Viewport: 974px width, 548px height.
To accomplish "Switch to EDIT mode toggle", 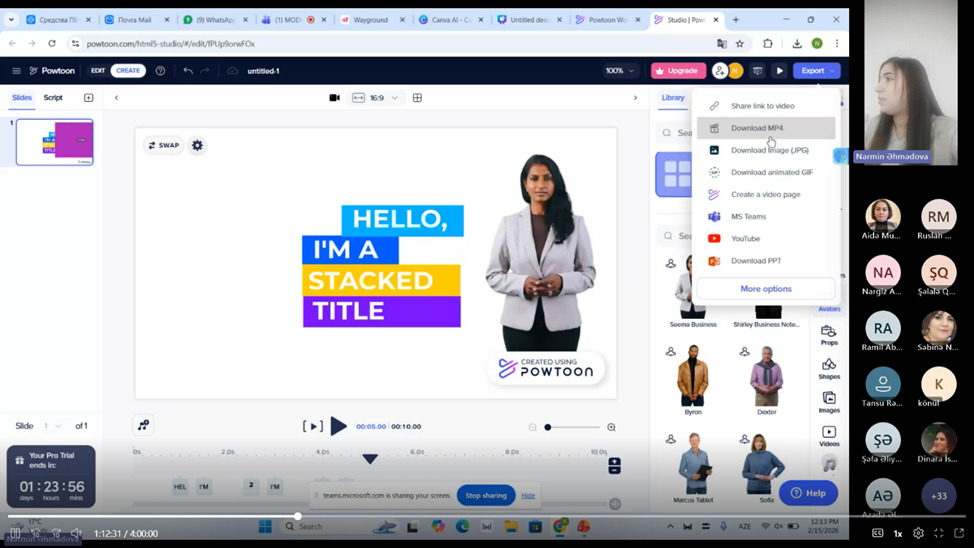I will (x=98, y=71).
